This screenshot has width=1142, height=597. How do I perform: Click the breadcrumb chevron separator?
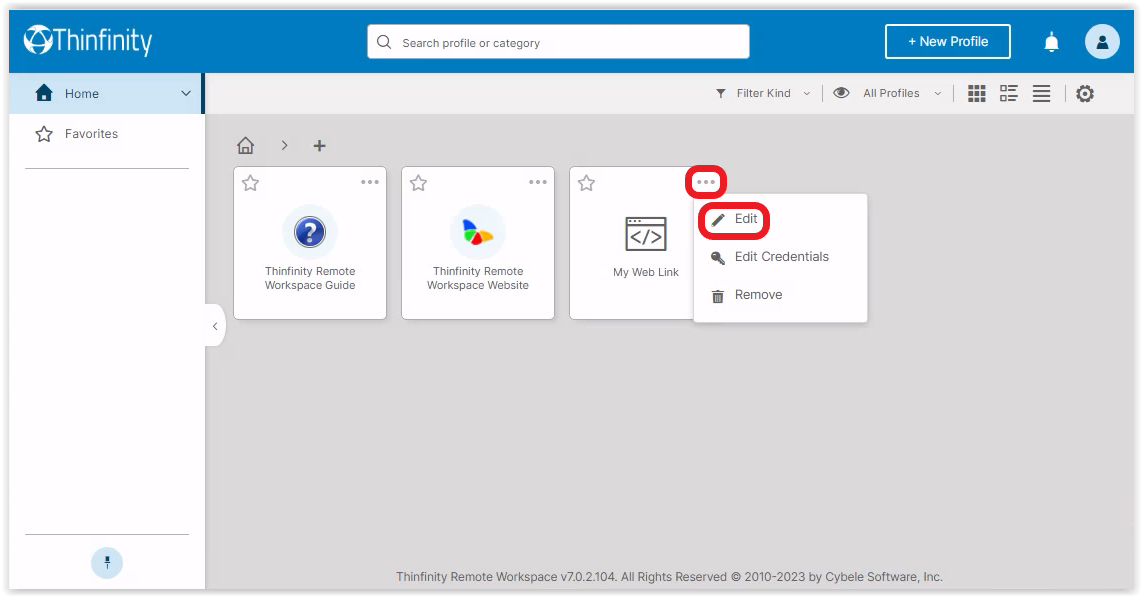click(x=284, y=146)
